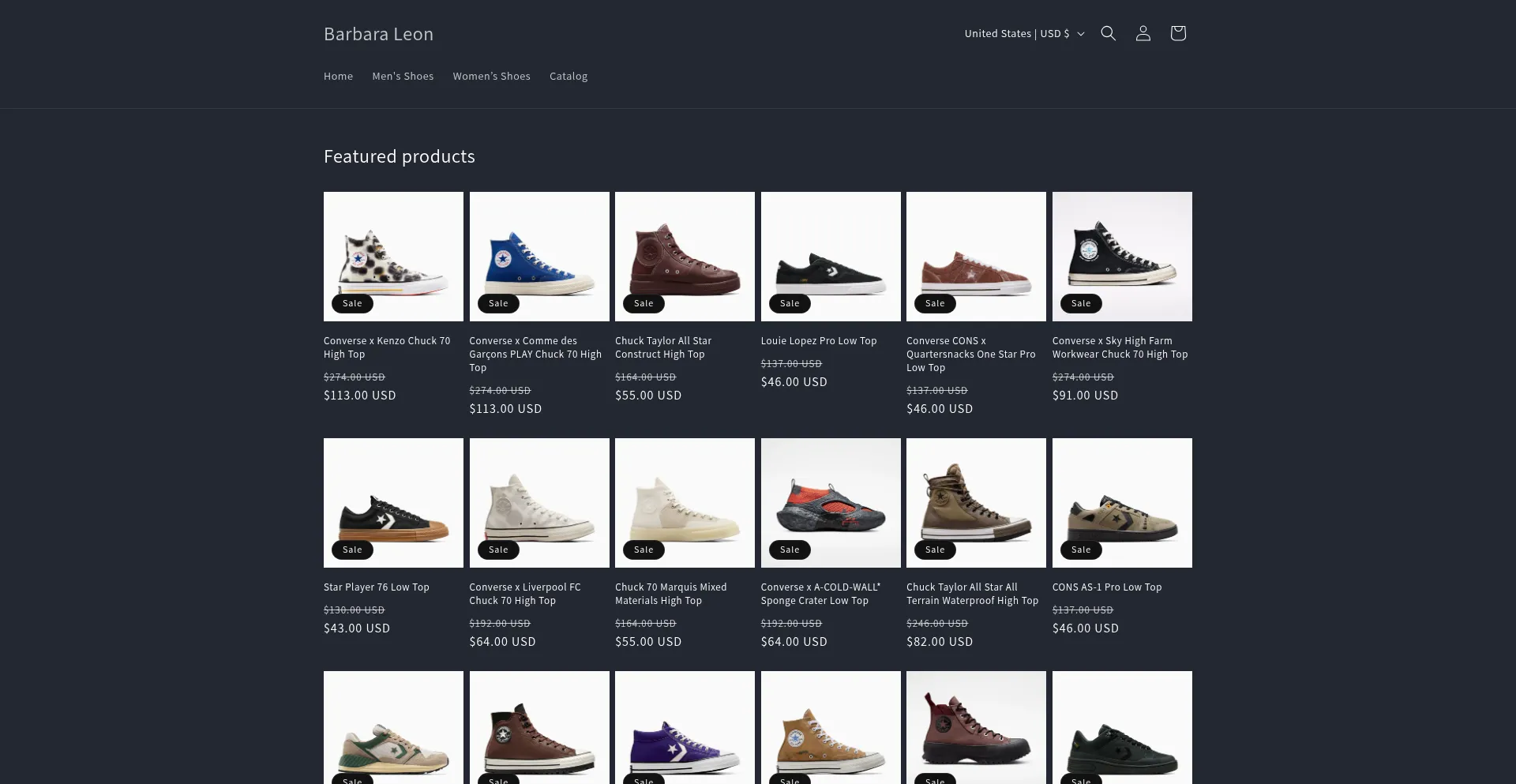Click the brown leather high top in third row

pos(539,728)
